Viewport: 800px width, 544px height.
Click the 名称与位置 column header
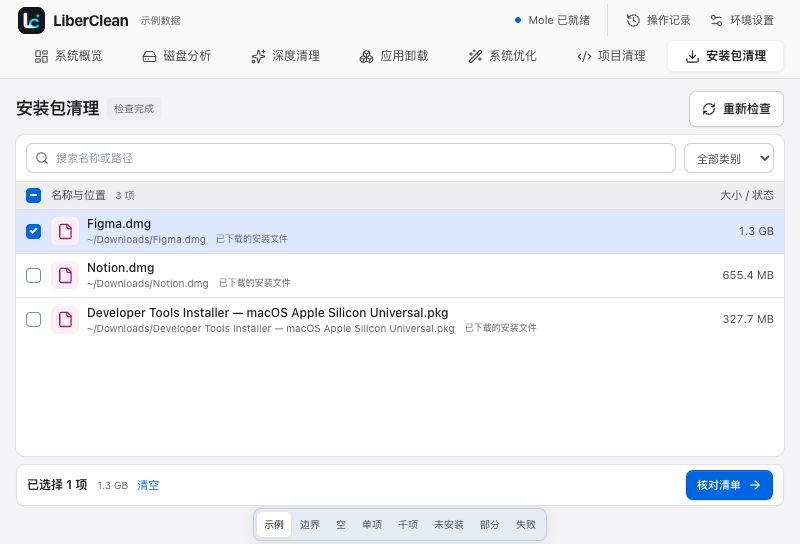(78, 195)
